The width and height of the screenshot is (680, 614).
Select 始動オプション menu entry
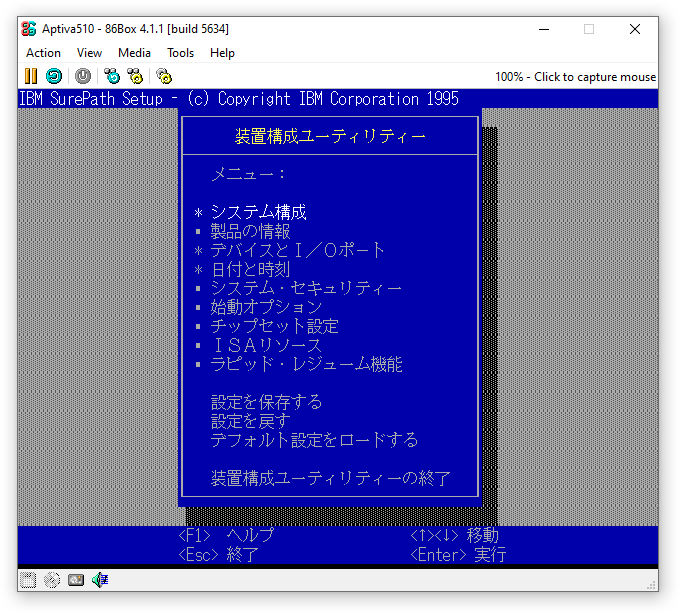tap(266, 307)
